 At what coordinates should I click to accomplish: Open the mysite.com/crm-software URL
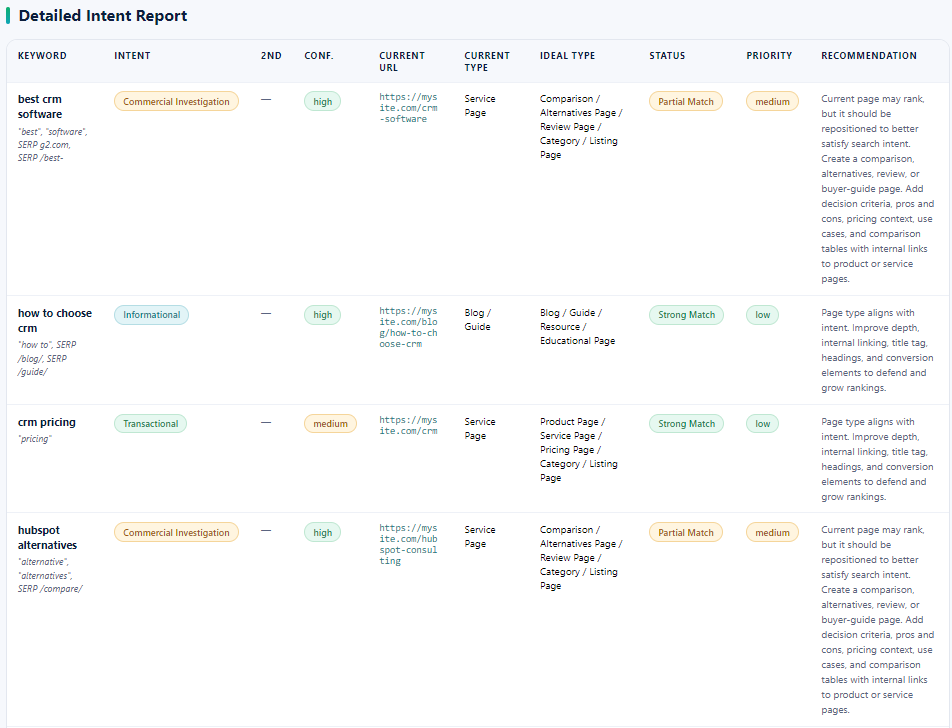pos(408,108)
